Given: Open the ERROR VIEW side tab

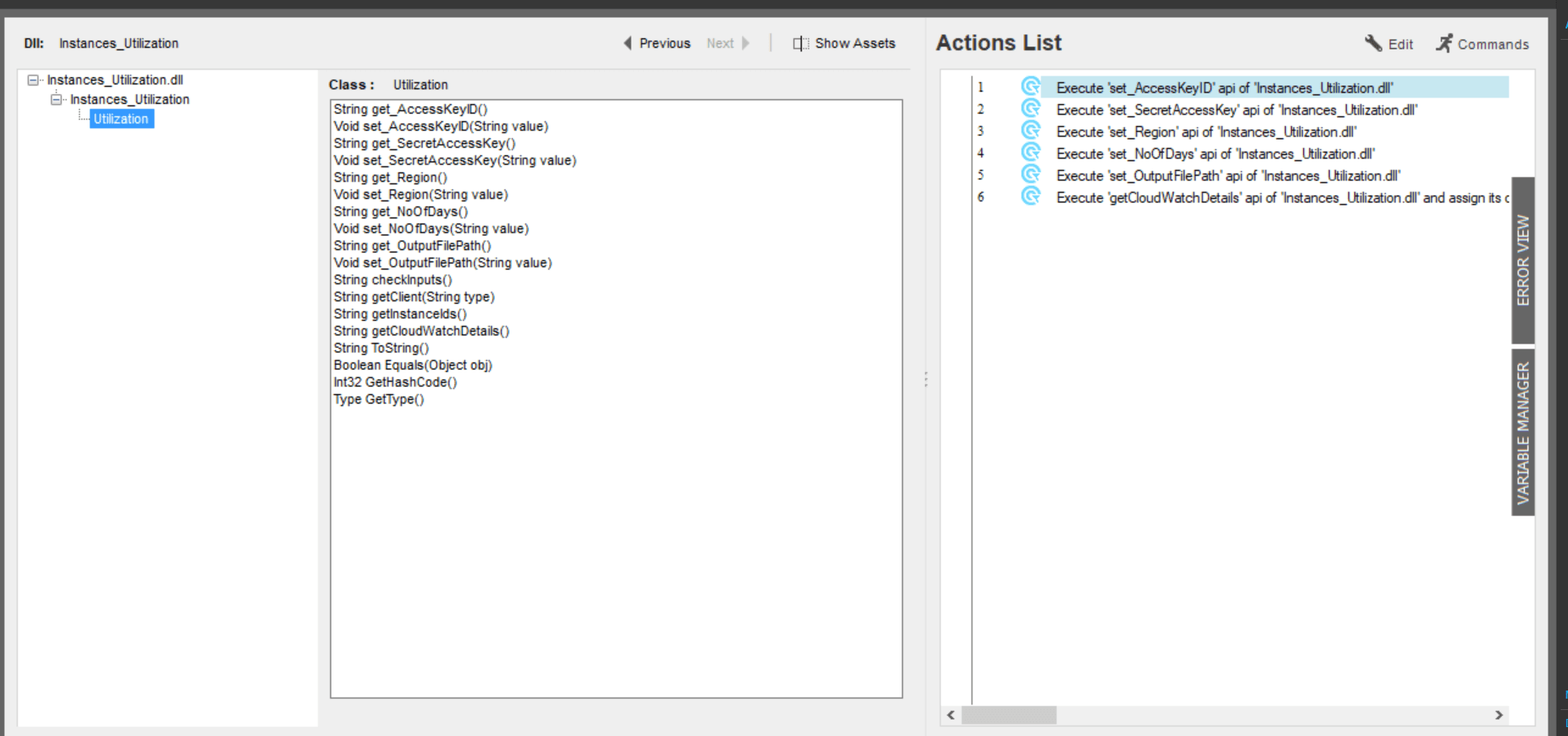Looking at the screenshot, I should click(x=1522, y=260).
